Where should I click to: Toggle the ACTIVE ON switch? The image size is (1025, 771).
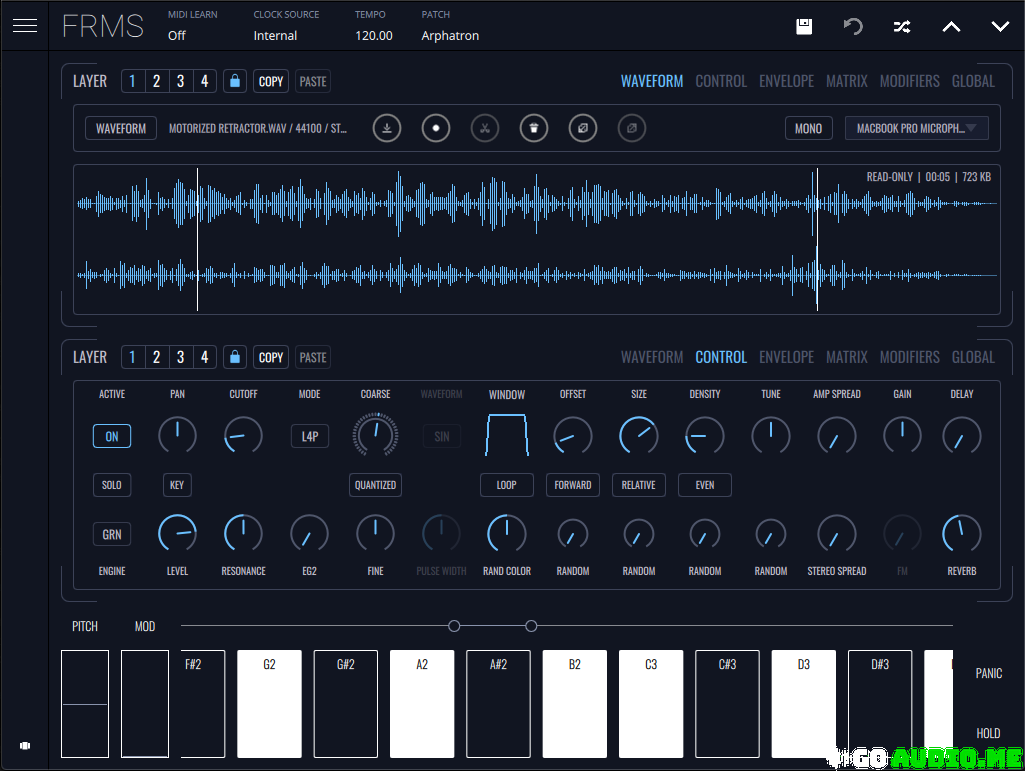tap(112, 436)
